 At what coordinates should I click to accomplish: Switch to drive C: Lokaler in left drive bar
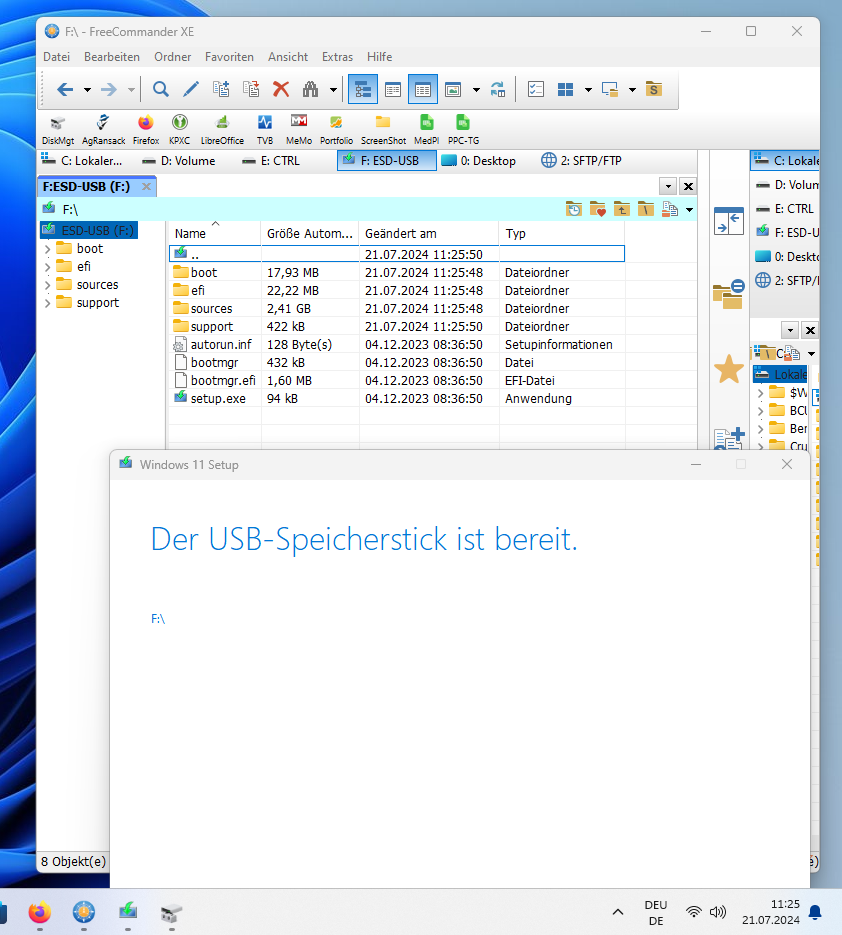pos(82,160)
